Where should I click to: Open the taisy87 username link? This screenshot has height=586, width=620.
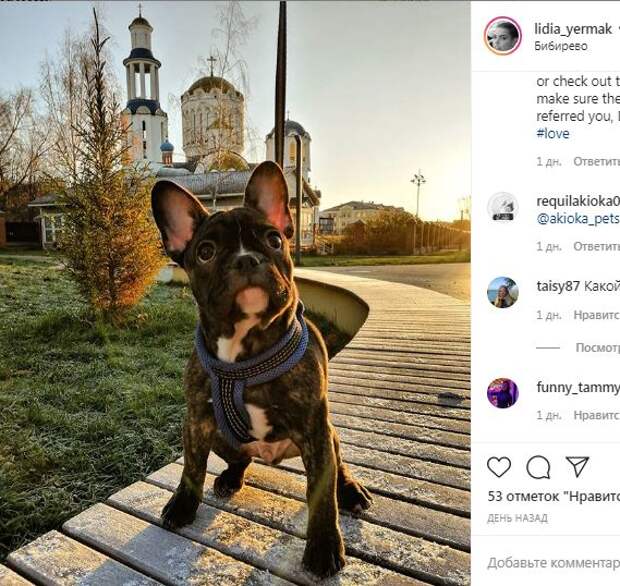[558, 286]
